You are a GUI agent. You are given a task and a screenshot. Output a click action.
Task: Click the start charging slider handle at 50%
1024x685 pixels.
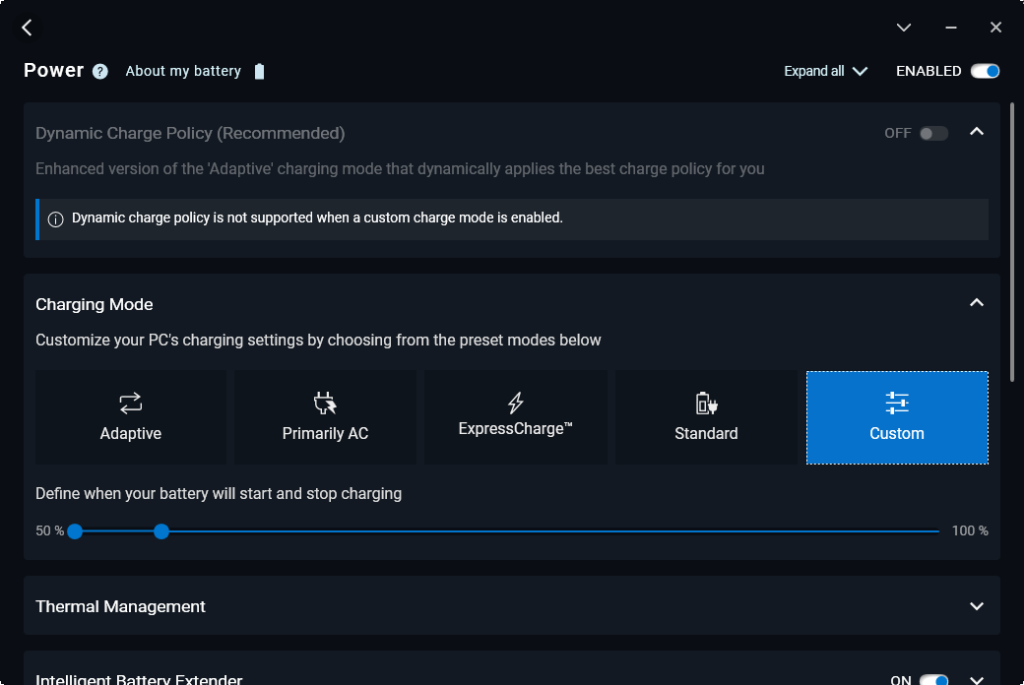(75, 531)
